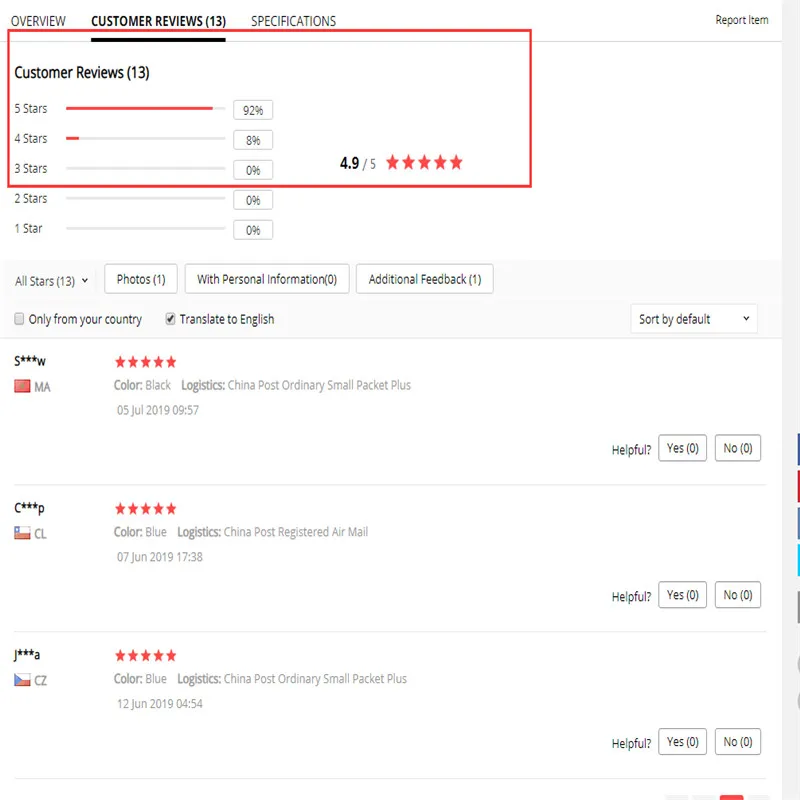
Task: Click the CZ country flag icon
Action: pos(22,680)
